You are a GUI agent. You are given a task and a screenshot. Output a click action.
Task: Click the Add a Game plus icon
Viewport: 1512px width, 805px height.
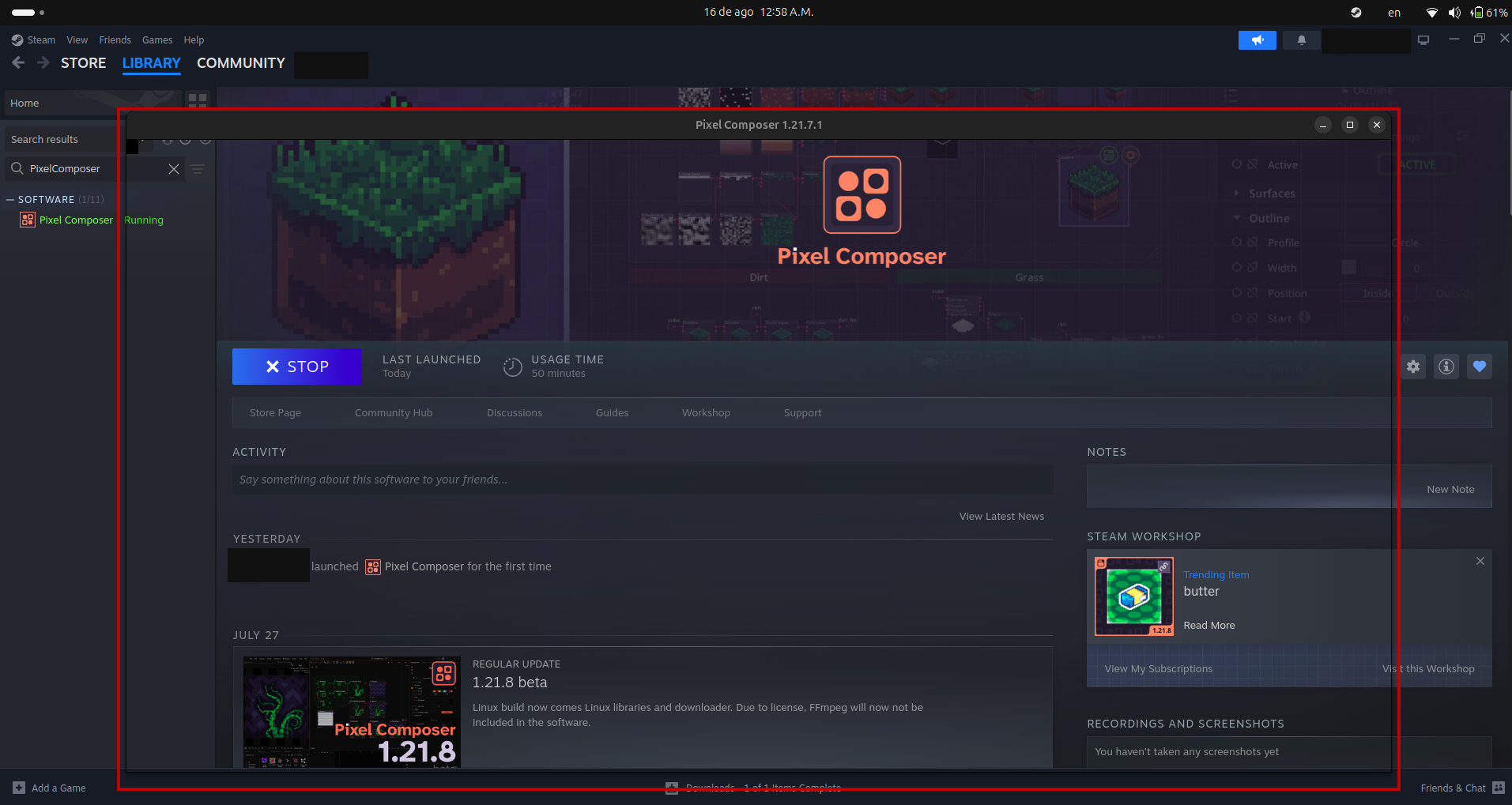pyautogui.click(x=19, y=788)
